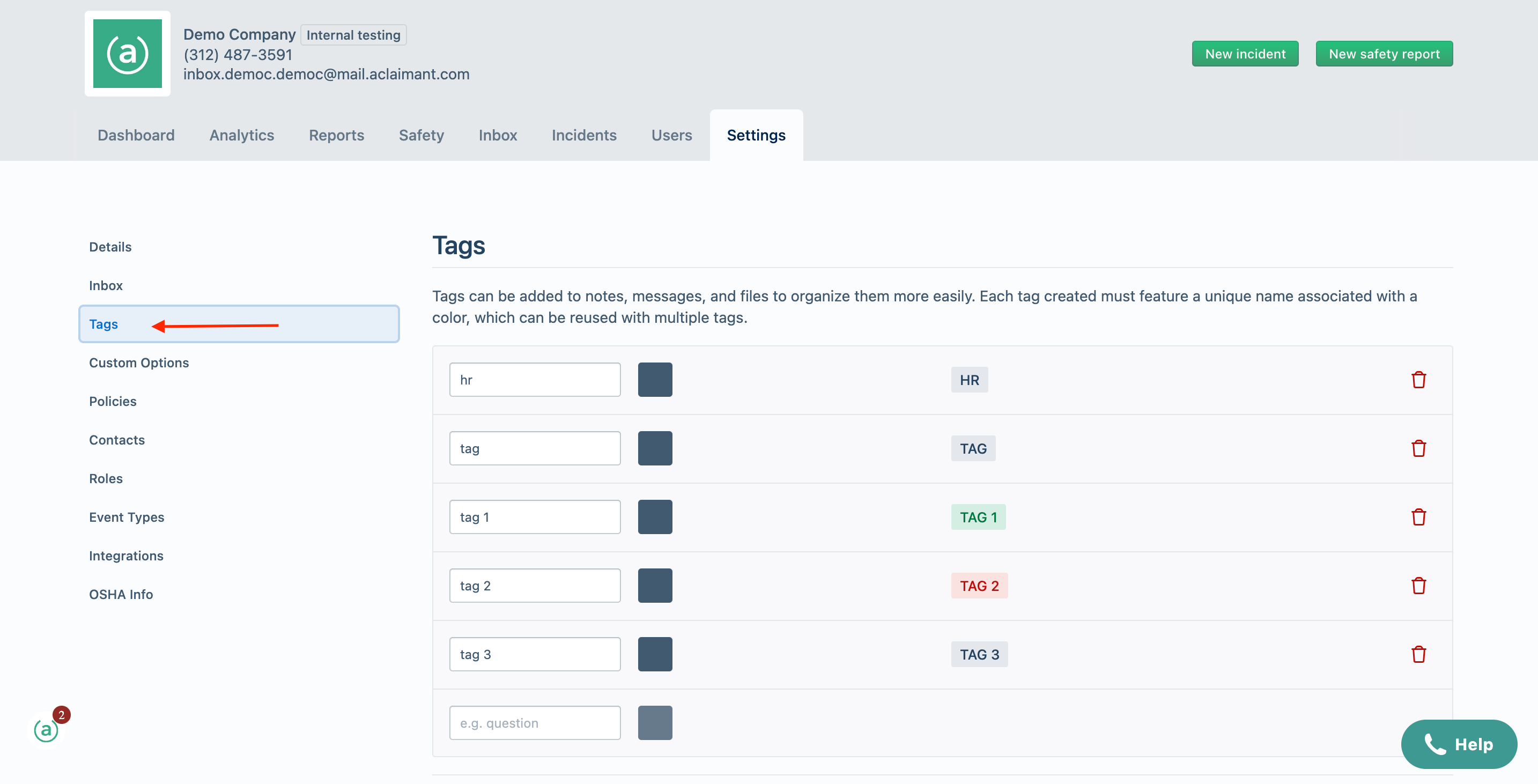1538x784 pixels.
Task: Choose color swatch for tag 3
Action: [655, 654]
